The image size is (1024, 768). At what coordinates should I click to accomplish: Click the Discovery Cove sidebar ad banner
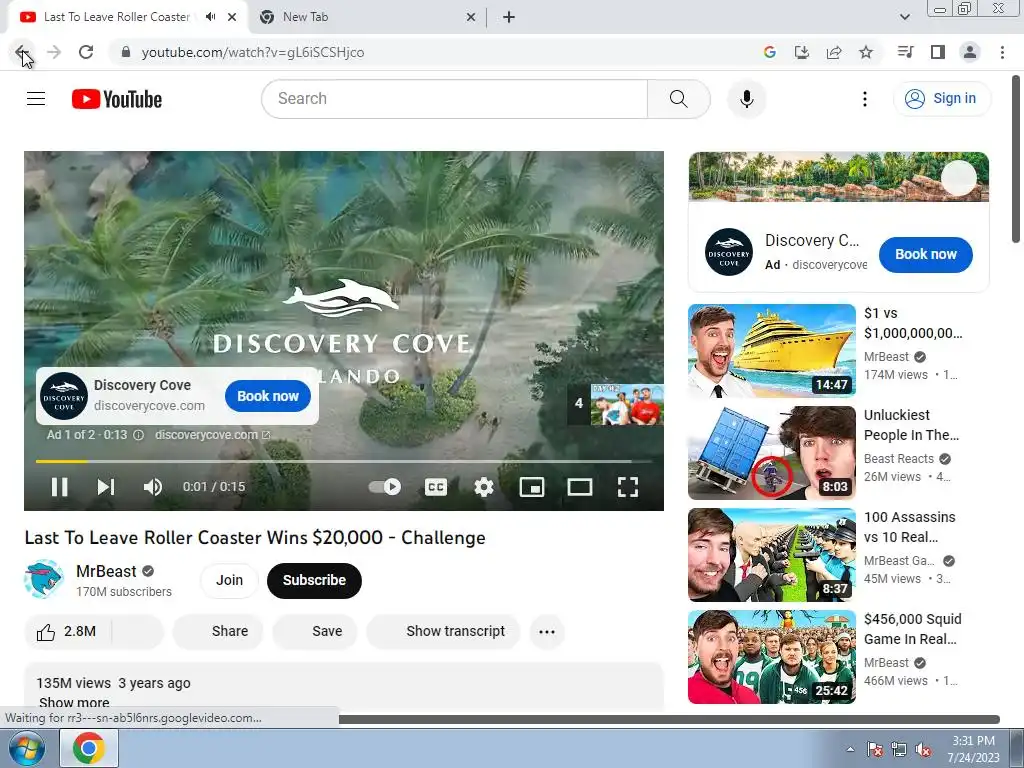pyautogui.click(x=839, y=176)
